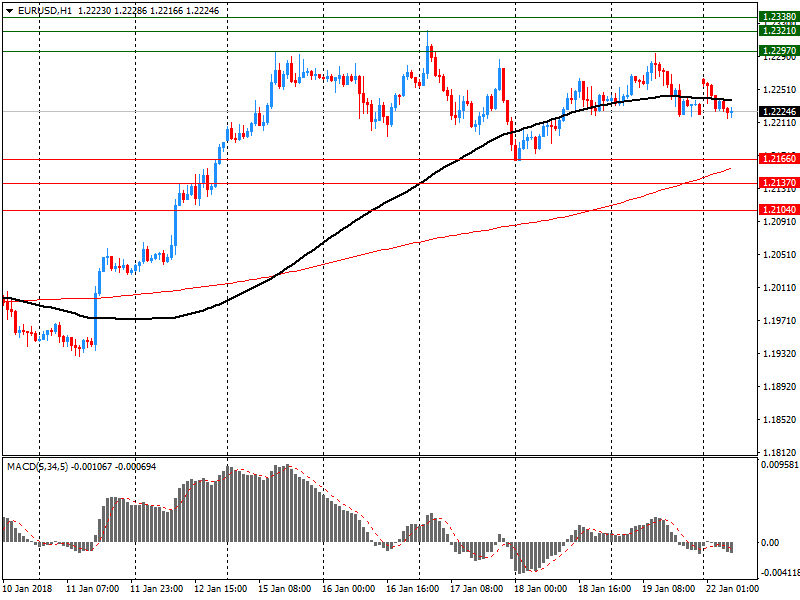Click the 1.18920 price scale value
The height and width of the screenshot is (600, 800).
pos(780,387)
